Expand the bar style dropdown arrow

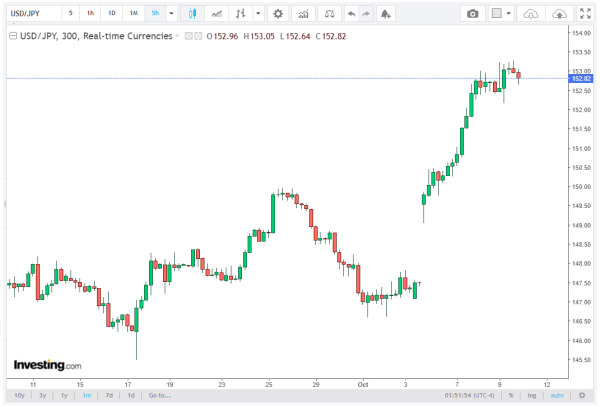[259, 14]
